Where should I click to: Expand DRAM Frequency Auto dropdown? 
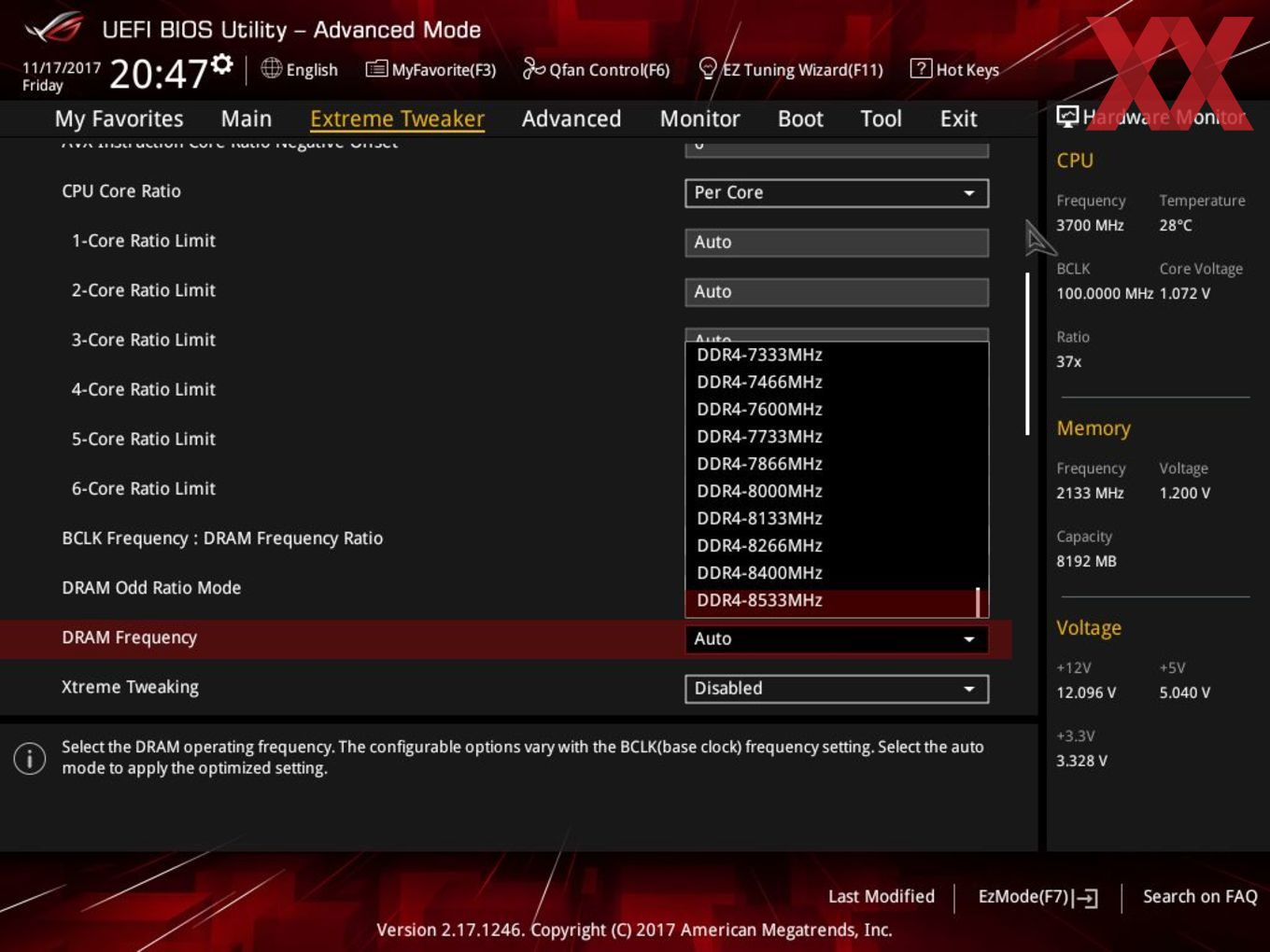837,638
